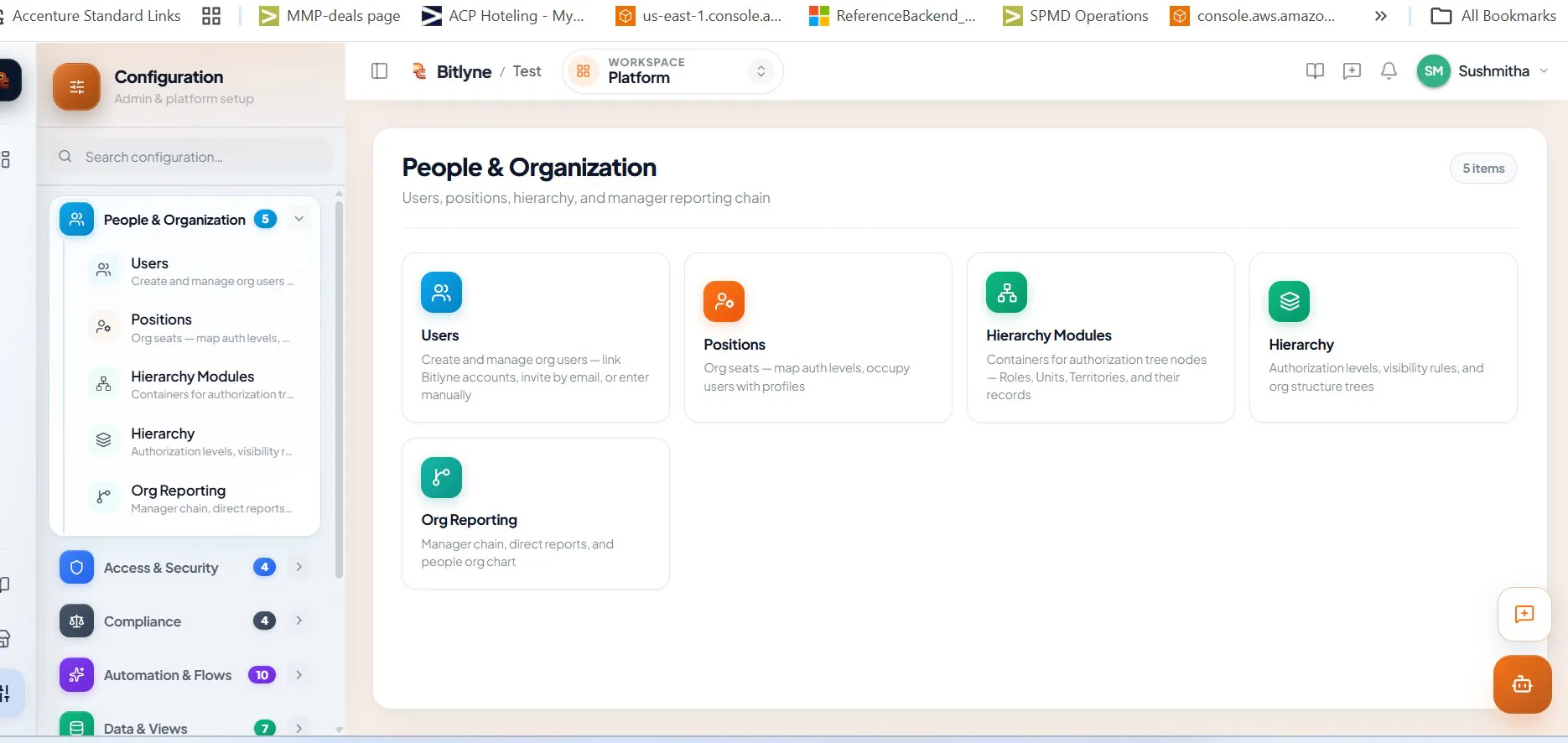The width and height of the screenshot is (1568, 743).
Task: Click the Compliance scales icon
Action: click(x=76, y=621)
